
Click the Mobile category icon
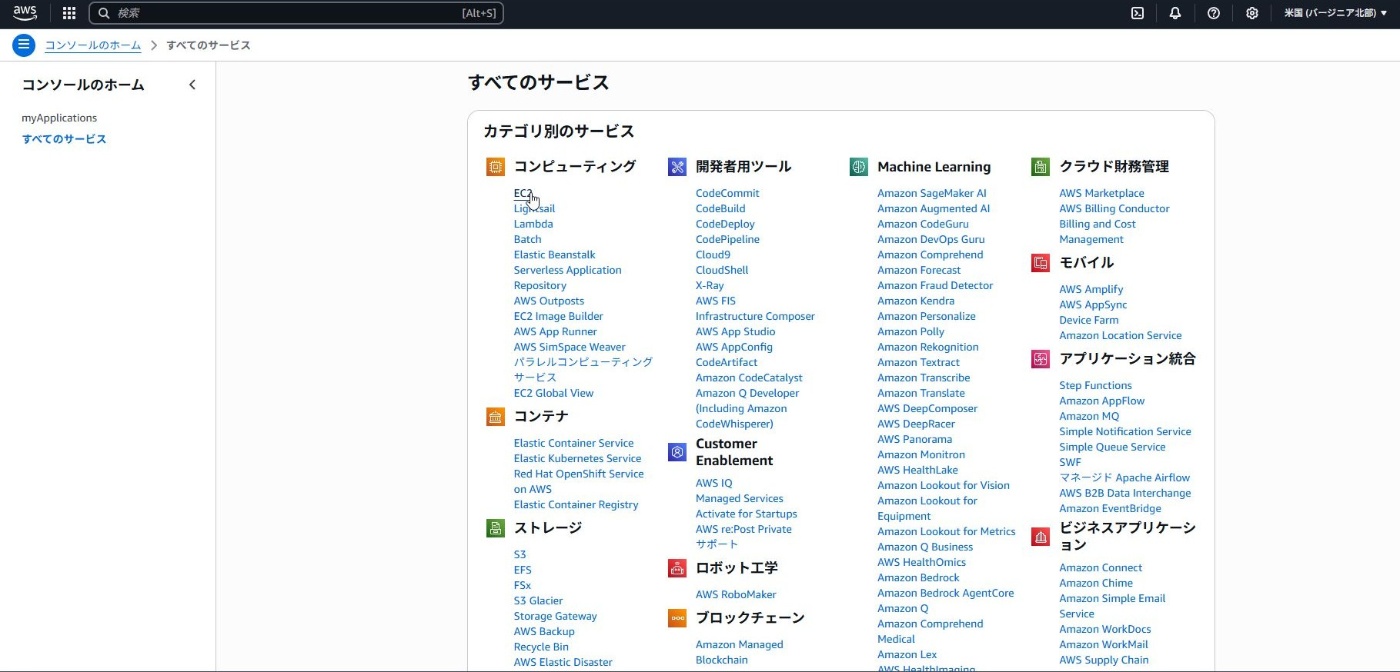(x=1040, y=263)
